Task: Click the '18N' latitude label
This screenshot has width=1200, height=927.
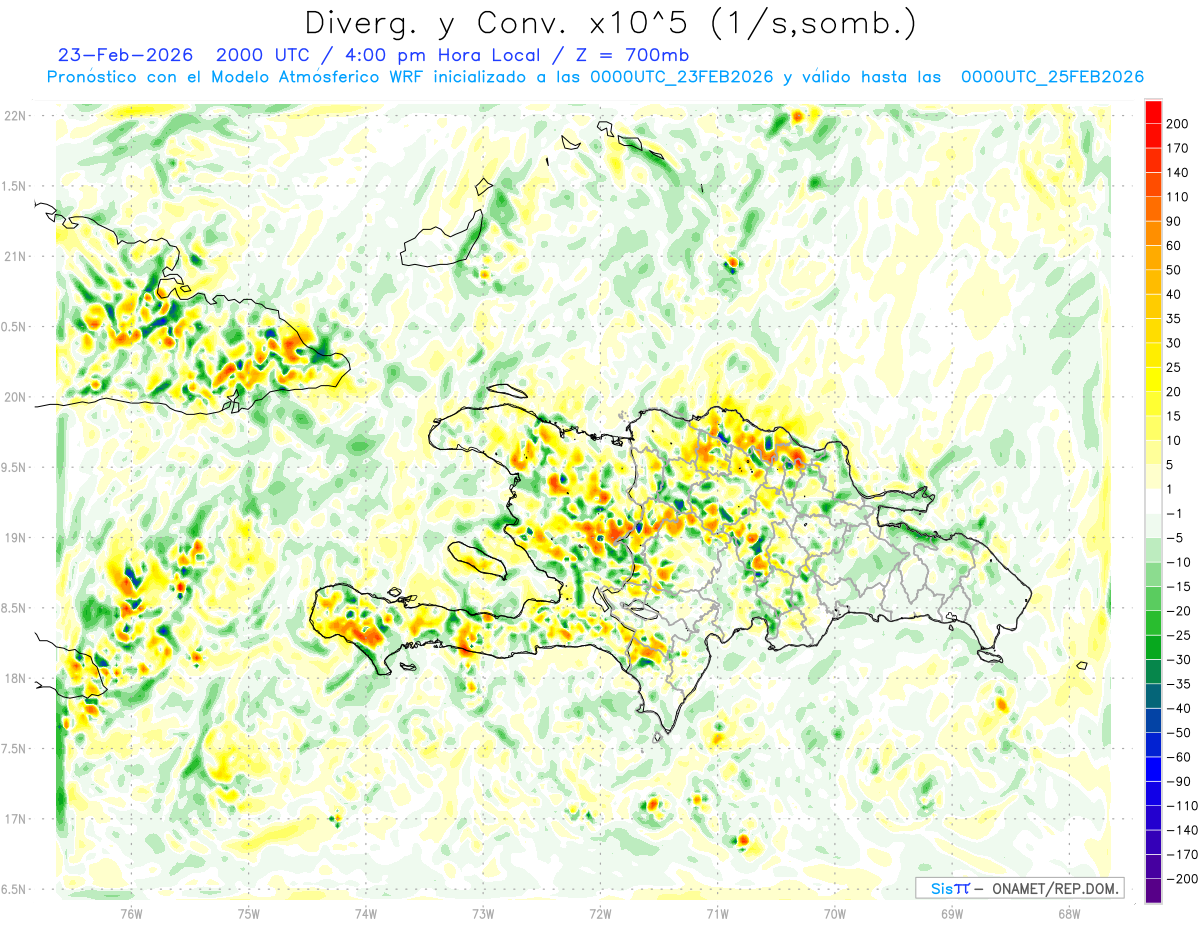Action: (14, 679)
